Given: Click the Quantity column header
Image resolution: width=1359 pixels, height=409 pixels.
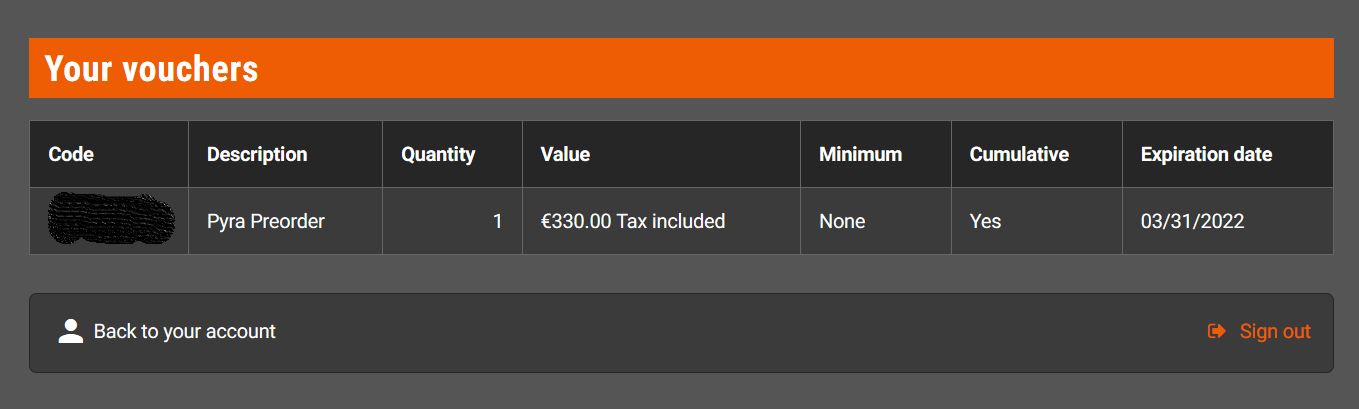Looking at the screenshot, I should pos(438,154).
